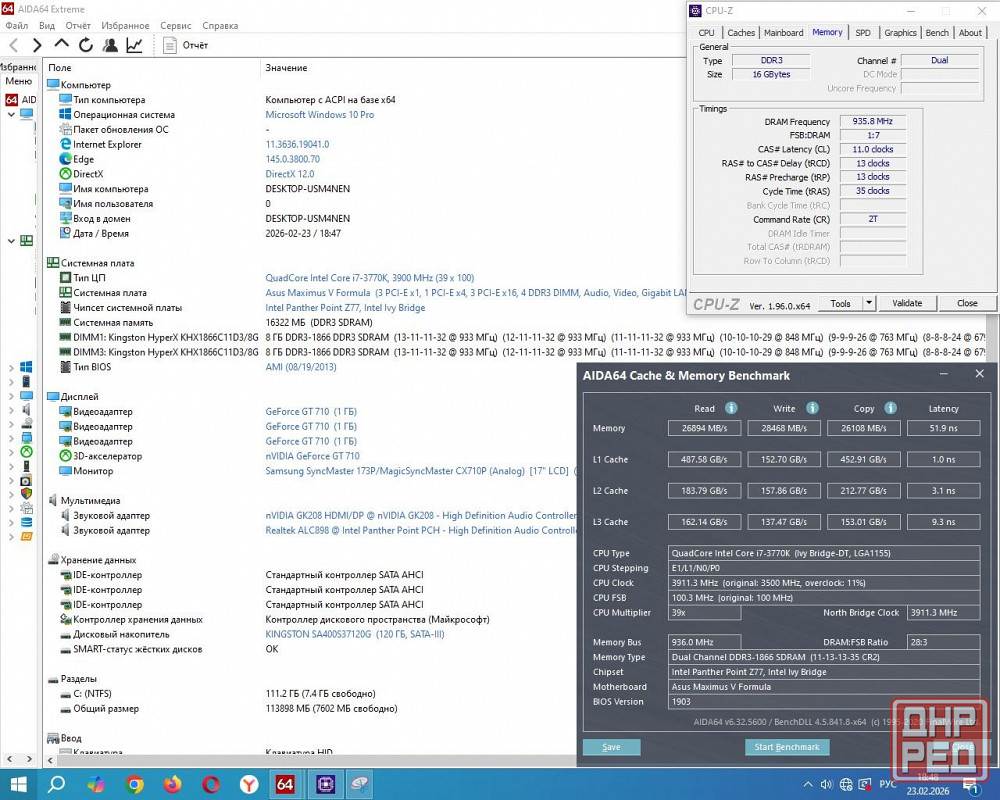This screenshot has height=800, width=1000.
Task: Click the user silhouette toolbar icon
Action: (110, 45)
